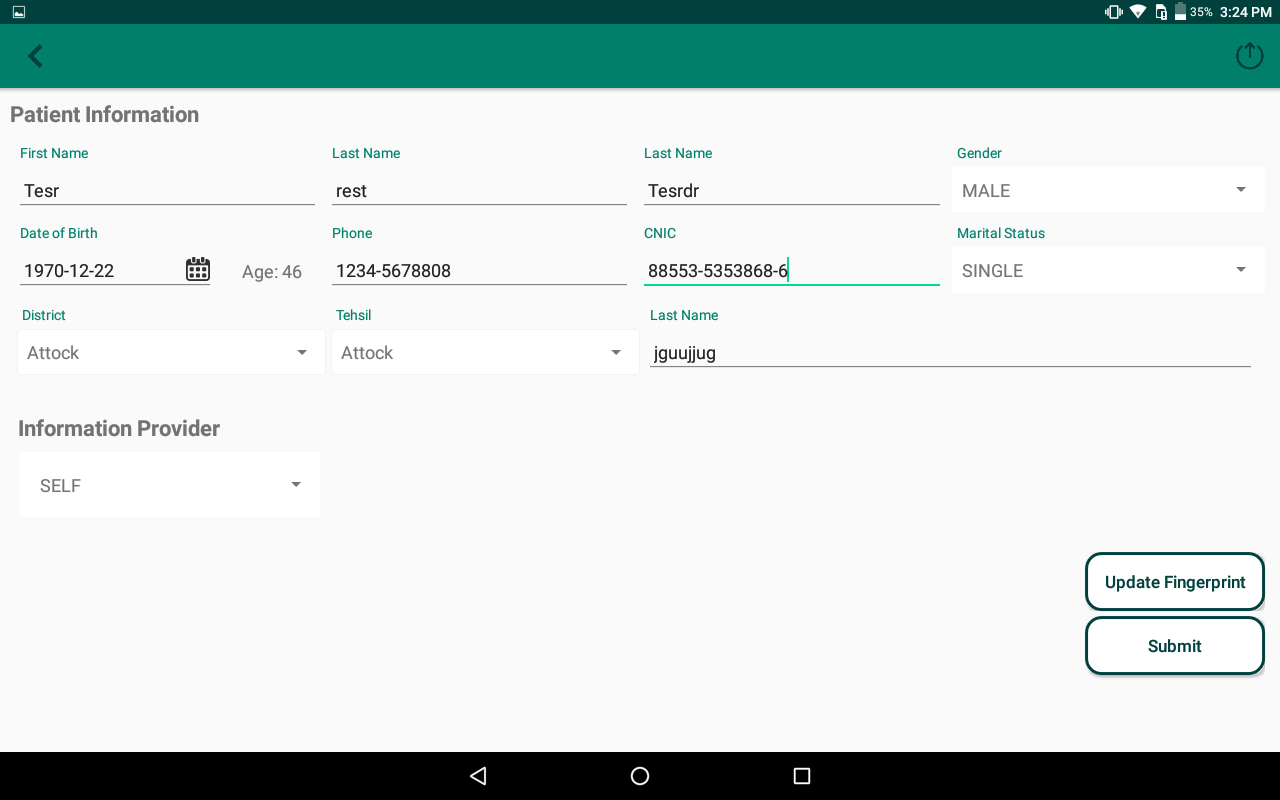The width and height of the screenshot is (1280, 800).
Task: Open the Marital Status dropdown showing SINGLE
Action: tap(1108, 270)
